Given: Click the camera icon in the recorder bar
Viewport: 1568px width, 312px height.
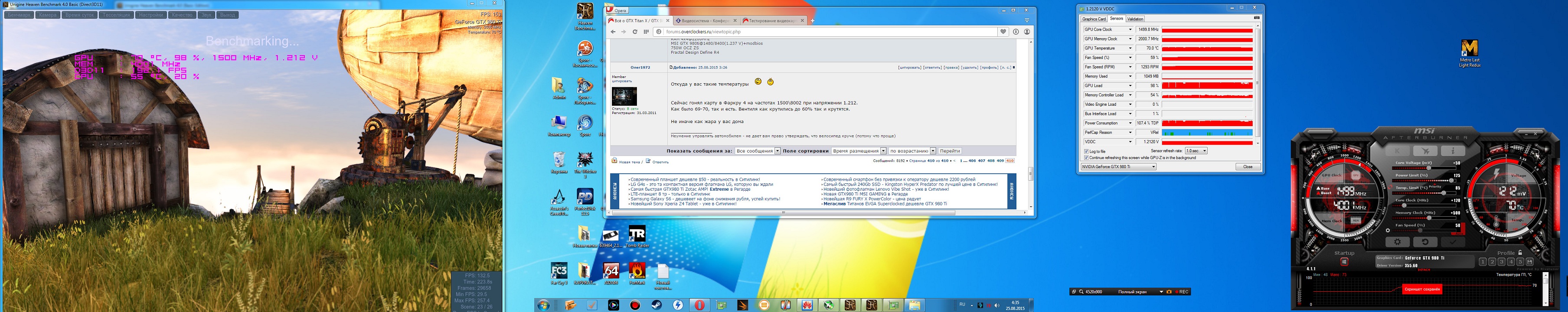Looking at the screenshot, I should point(1169,292).
